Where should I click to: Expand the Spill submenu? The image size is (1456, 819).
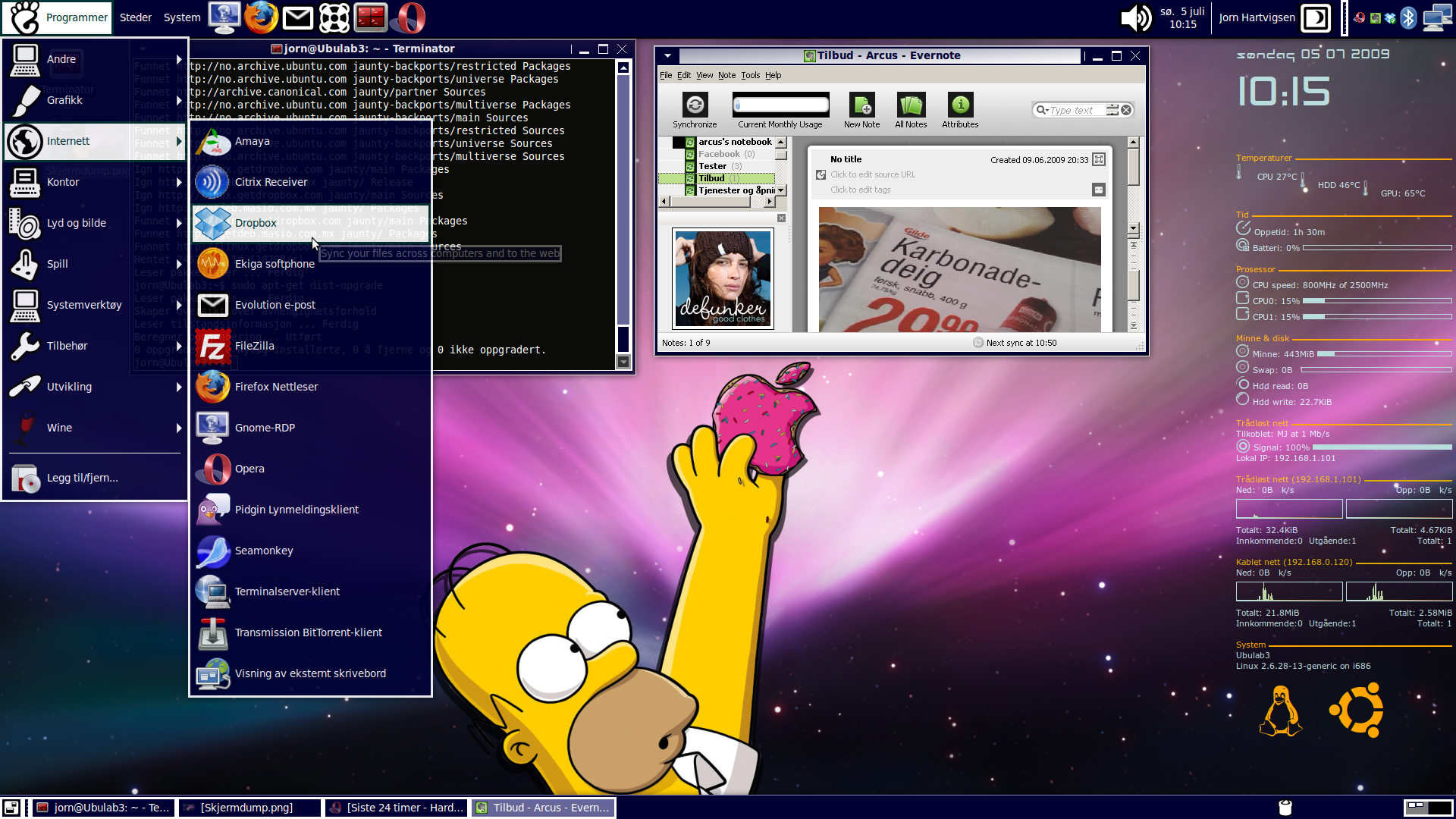[95, 264]
